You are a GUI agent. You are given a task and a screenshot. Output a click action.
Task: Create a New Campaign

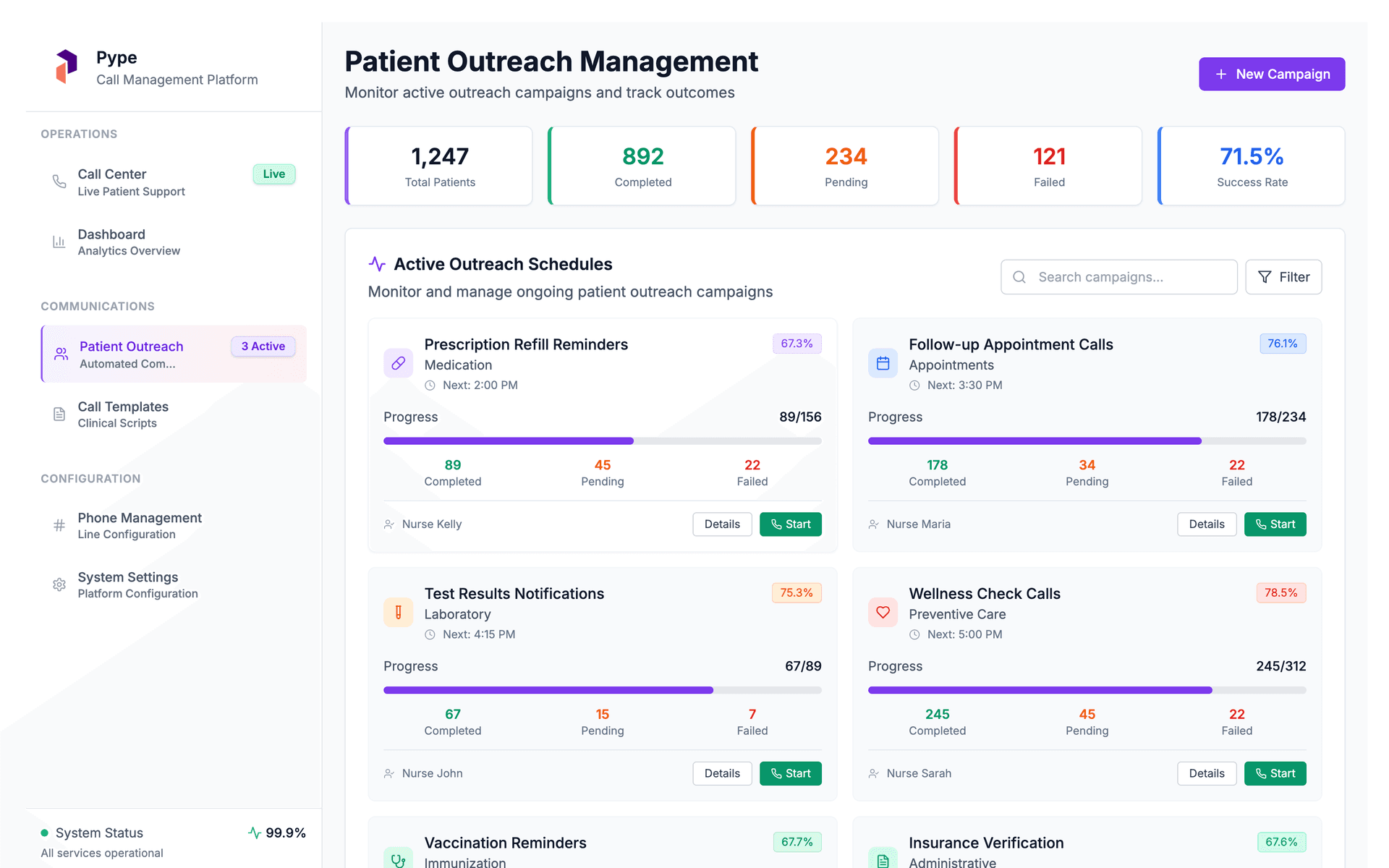click(x=1272, y=74)
